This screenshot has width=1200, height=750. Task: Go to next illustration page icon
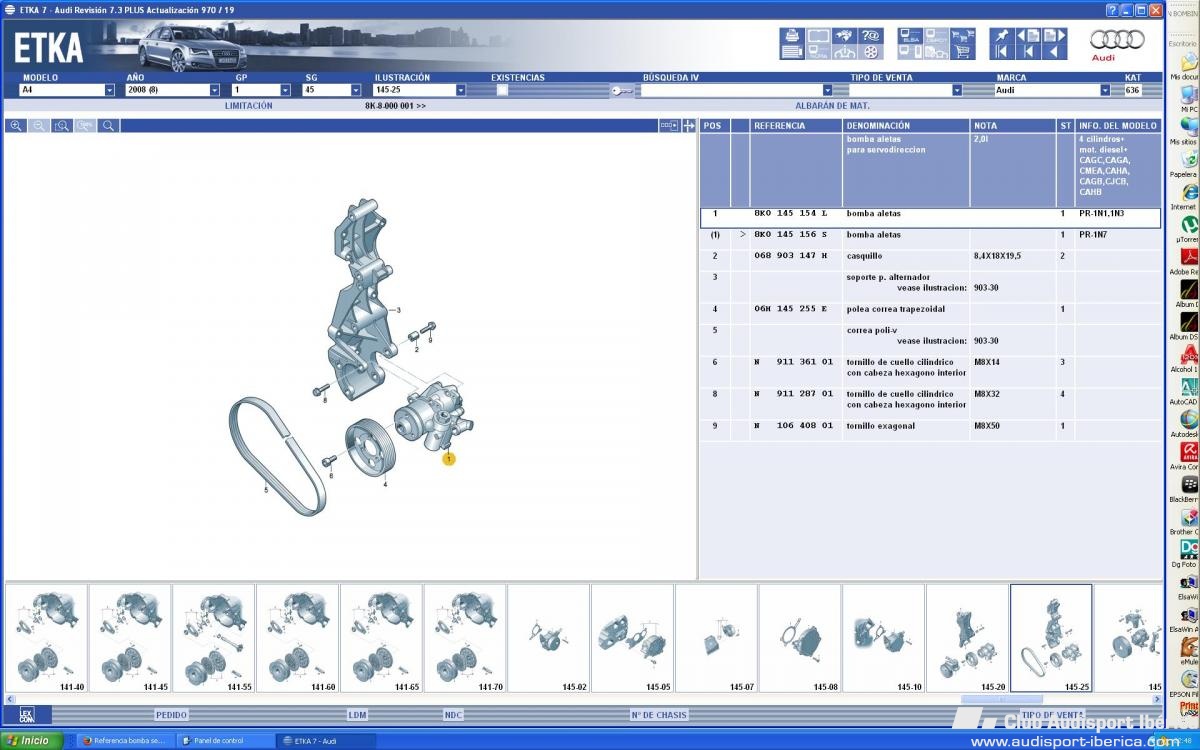[x=1054, y=35]
